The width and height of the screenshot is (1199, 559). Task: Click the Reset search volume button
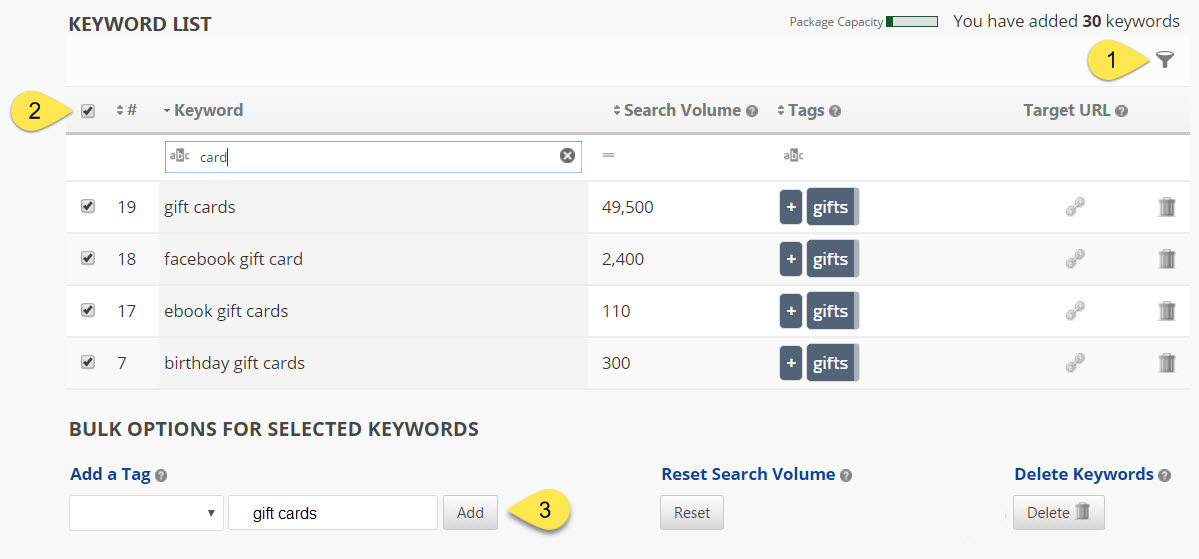691,513
